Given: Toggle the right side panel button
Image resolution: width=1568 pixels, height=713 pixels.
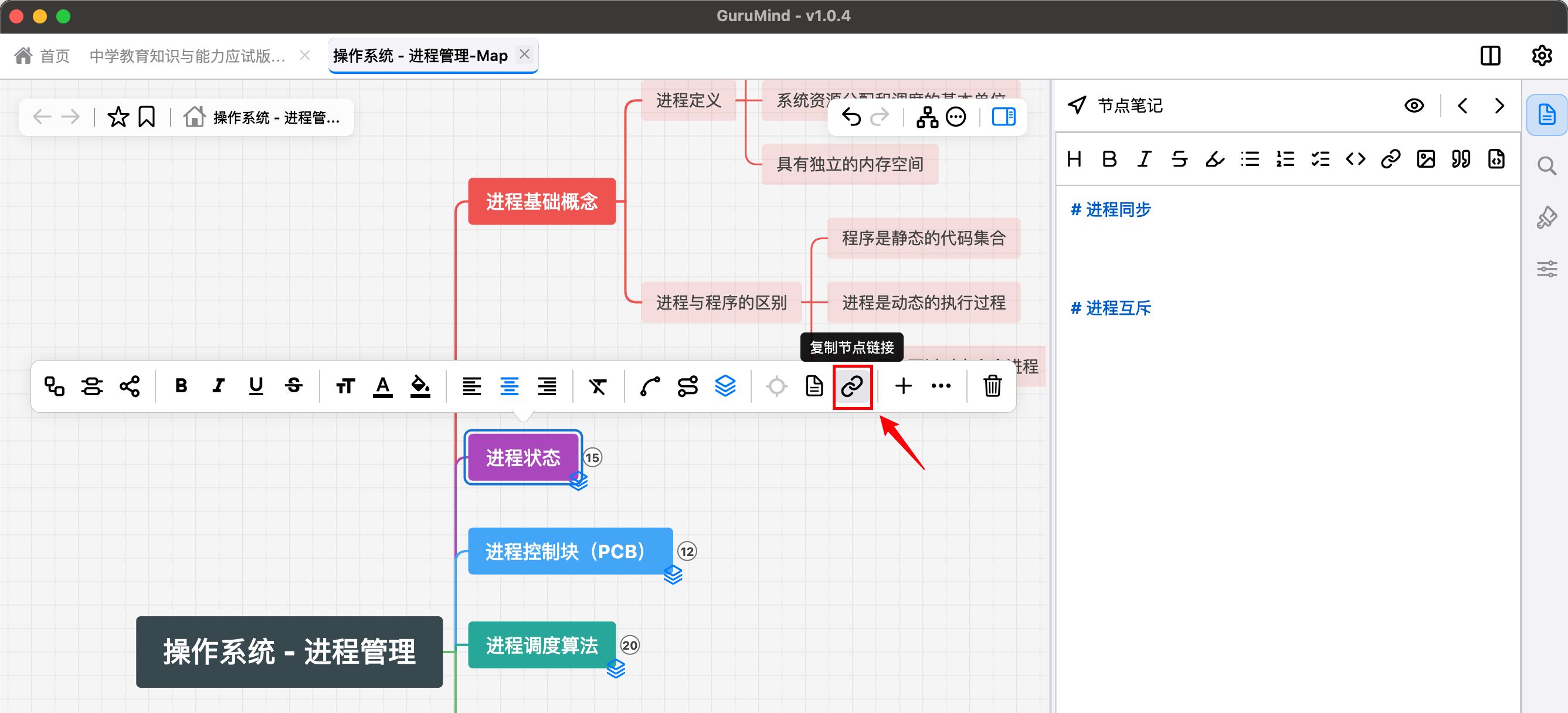Looking at the screenshot, I should click(x=1003, y=117).
